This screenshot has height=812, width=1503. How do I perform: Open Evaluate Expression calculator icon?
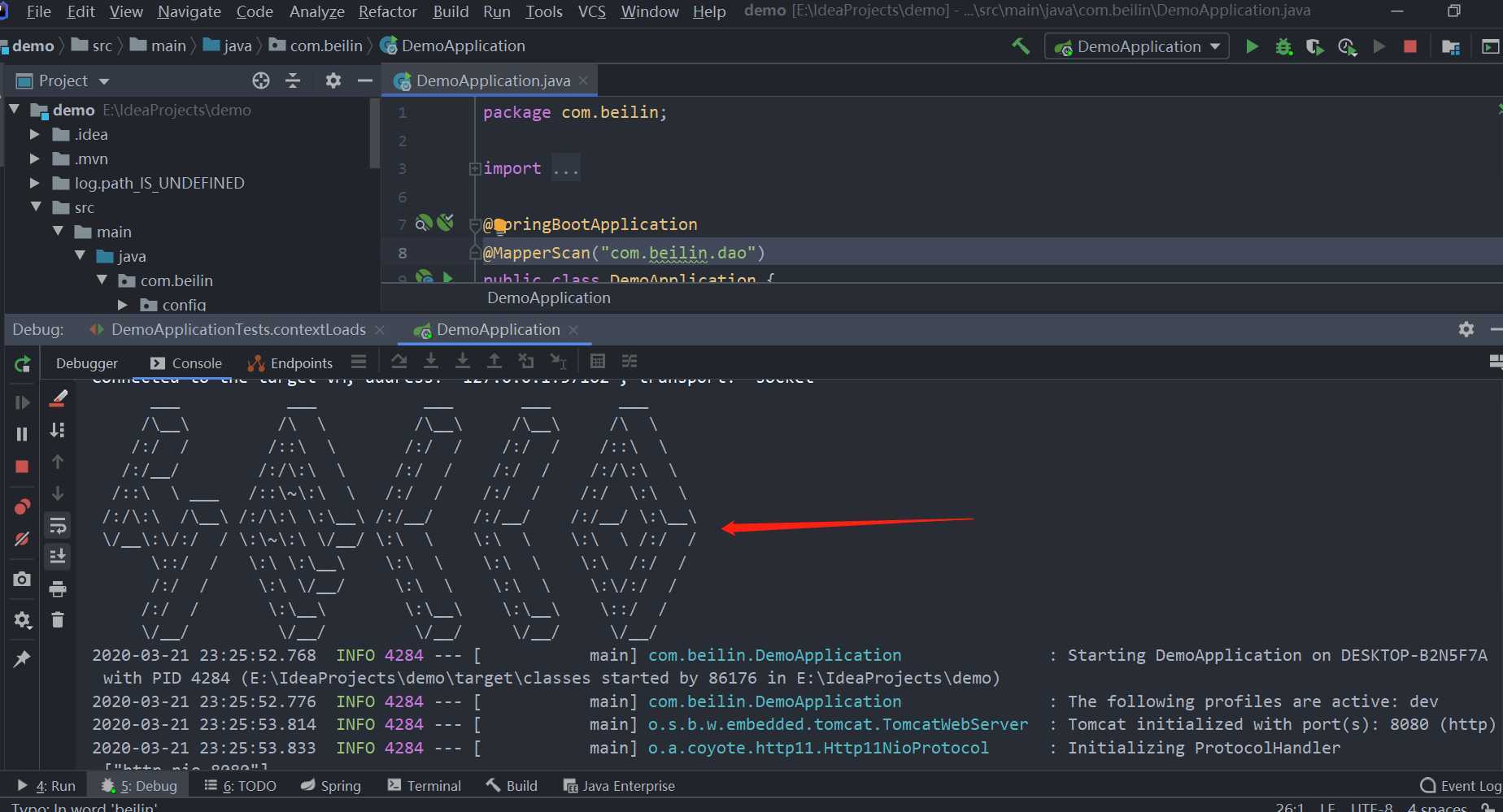pos(598,361)
